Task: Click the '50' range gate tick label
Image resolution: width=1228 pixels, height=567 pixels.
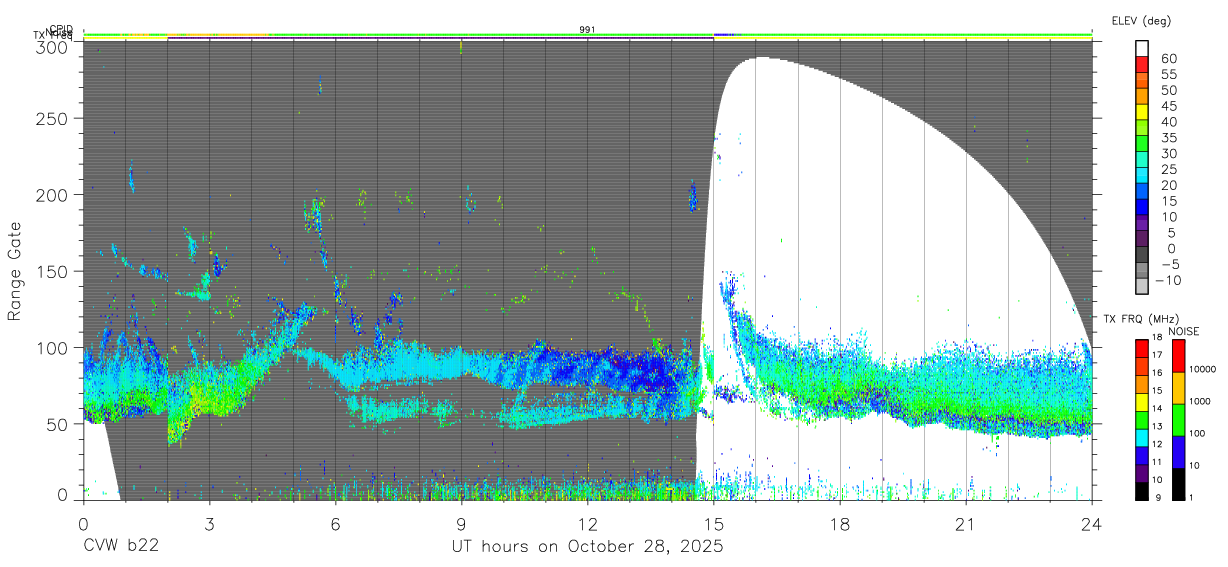Action: pos(56,423)
